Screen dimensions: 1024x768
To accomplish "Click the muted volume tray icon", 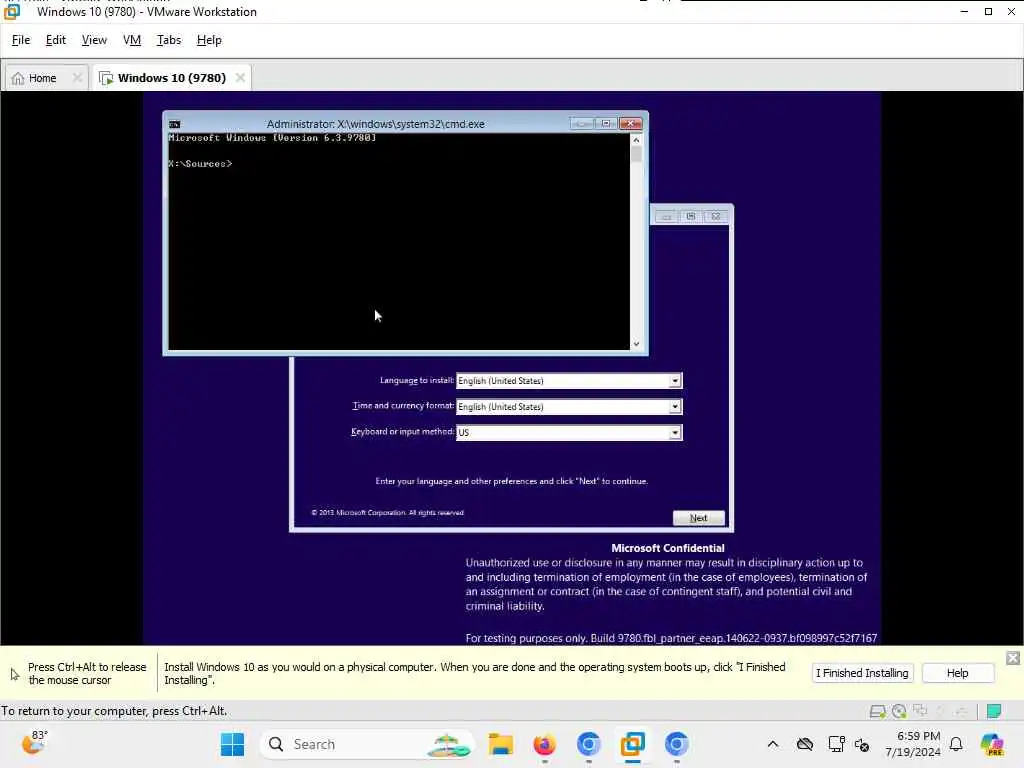I will [862, 744].
